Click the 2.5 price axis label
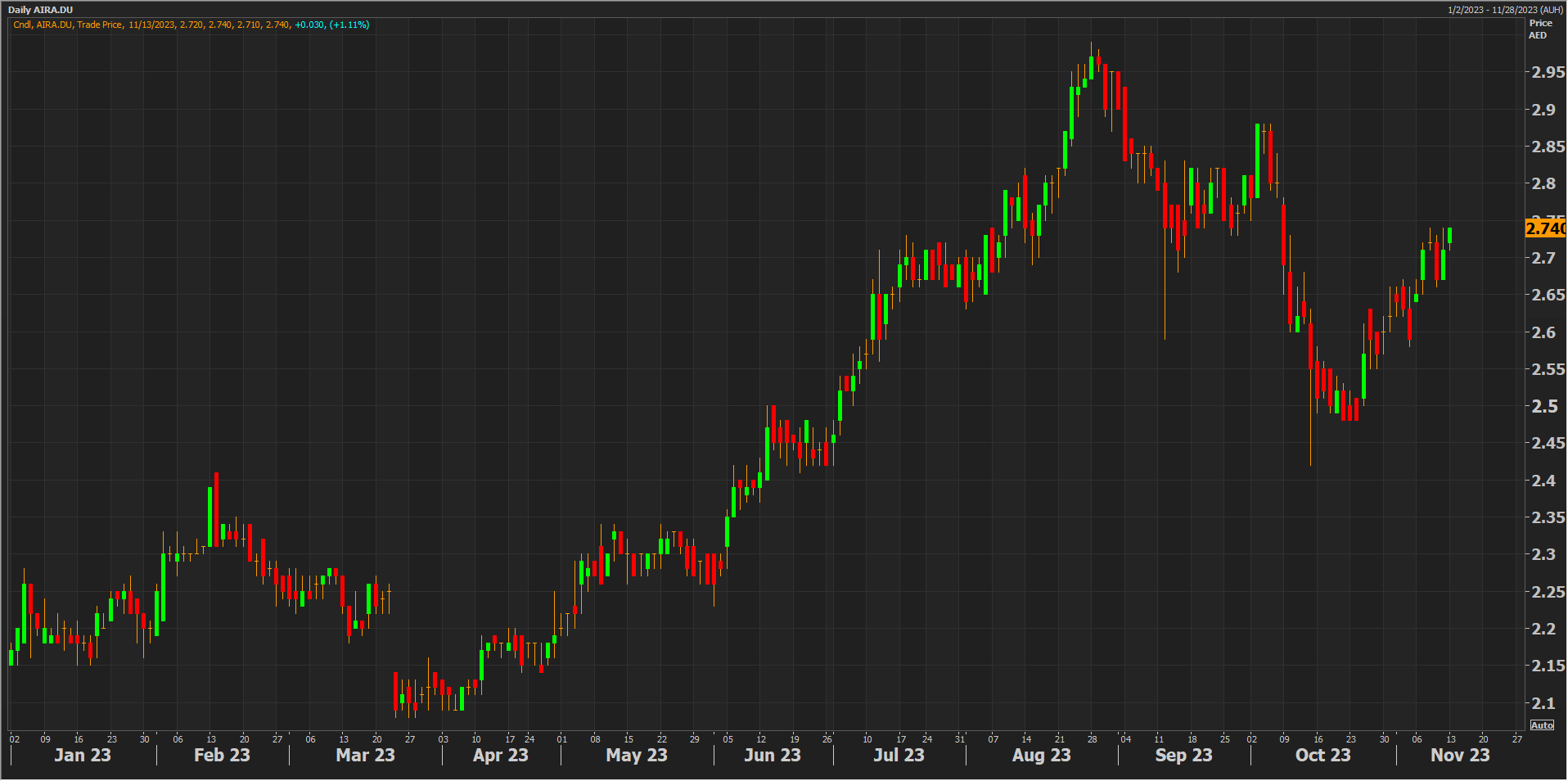This screenshot has height=781, width=1568. pyautogui.click(x=1545, y=406)
